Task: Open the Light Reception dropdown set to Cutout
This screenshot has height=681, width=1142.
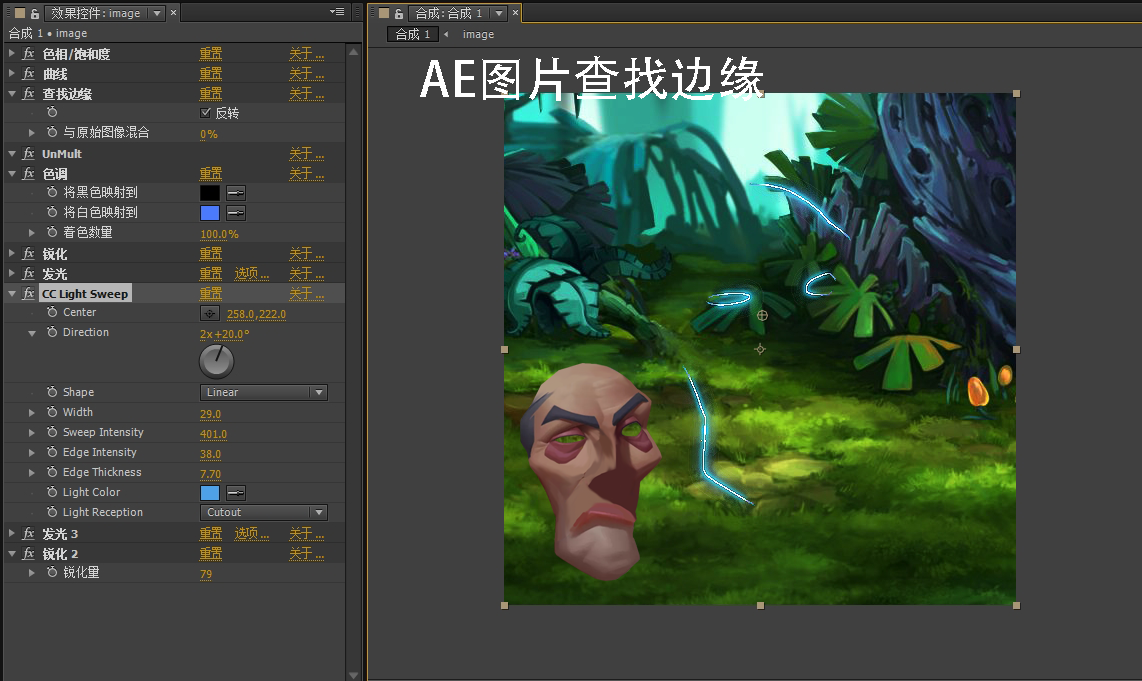Action: 264,513
